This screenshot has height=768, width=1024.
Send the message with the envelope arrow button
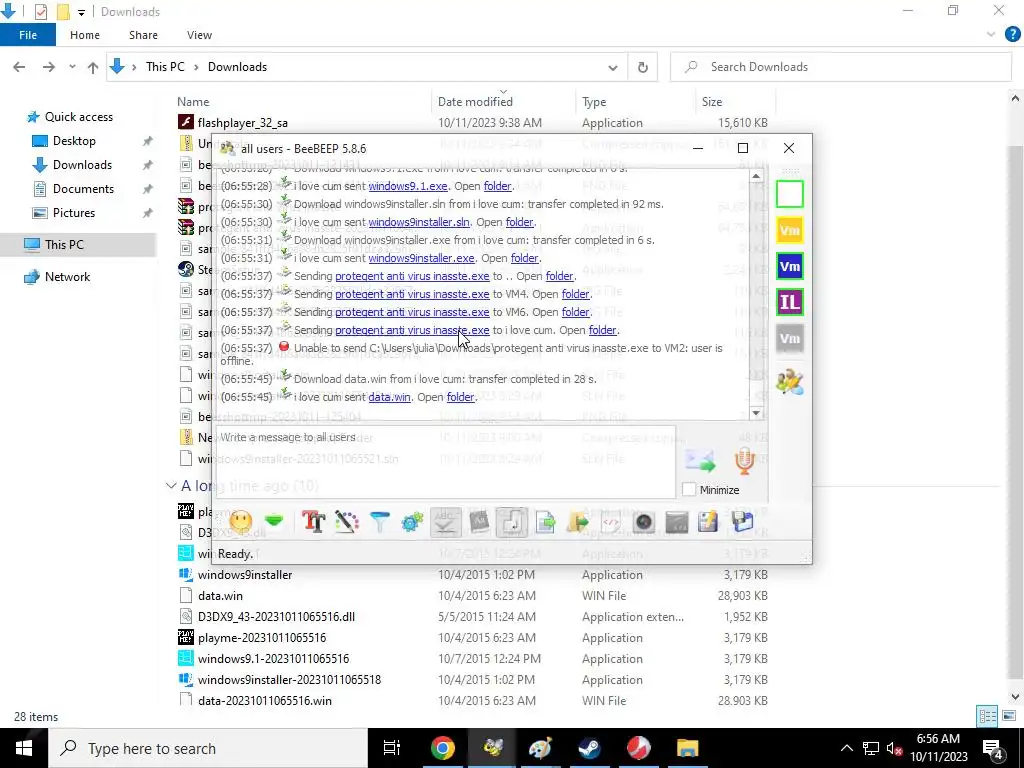pyautogui.click(x=701, y=461)
